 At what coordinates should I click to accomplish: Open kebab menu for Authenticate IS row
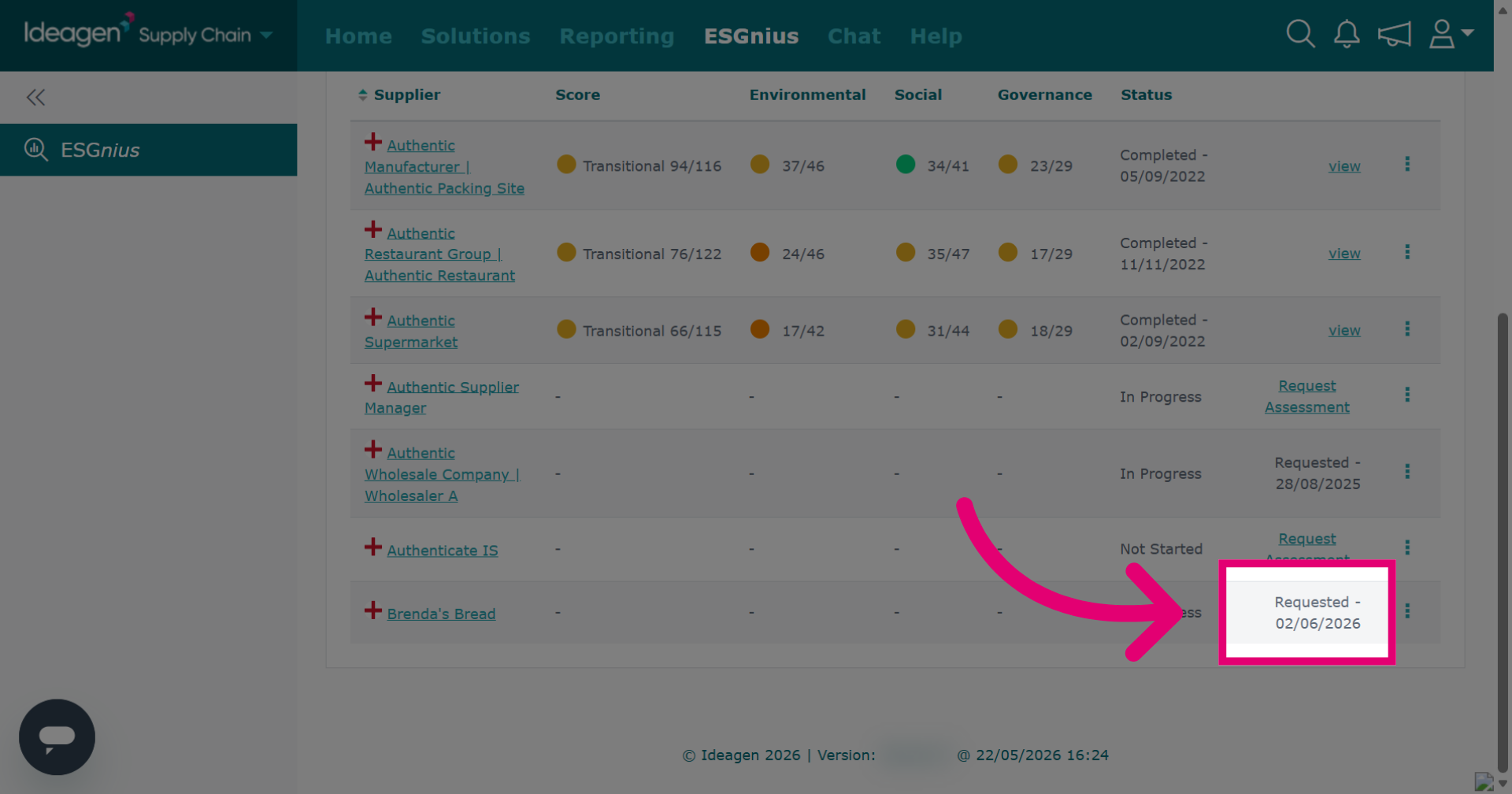point(1407,547)
